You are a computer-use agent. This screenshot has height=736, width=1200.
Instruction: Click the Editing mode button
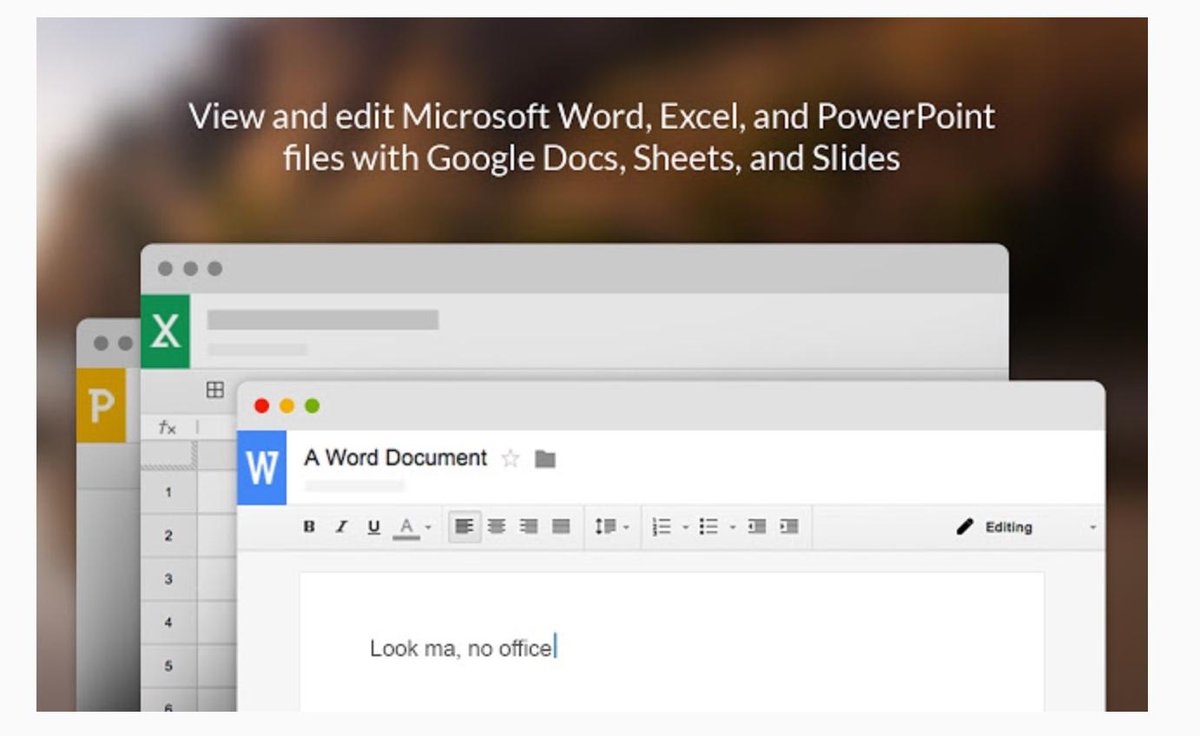(x=995, y=527)
